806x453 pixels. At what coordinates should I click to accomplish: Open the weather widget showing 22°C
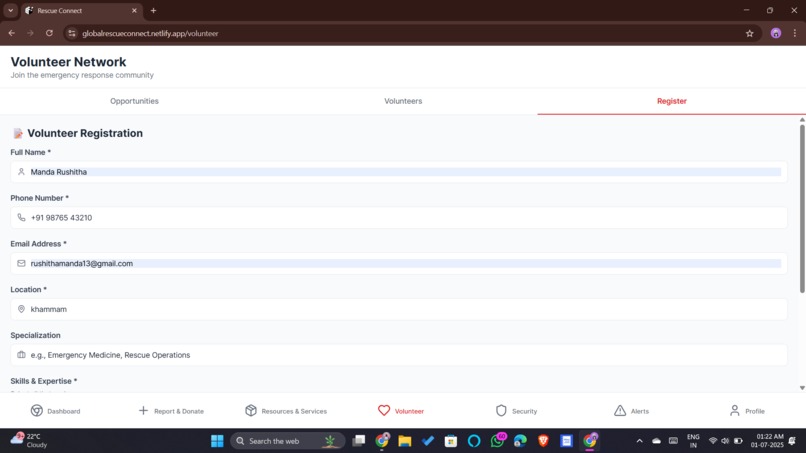coord(29,441)
